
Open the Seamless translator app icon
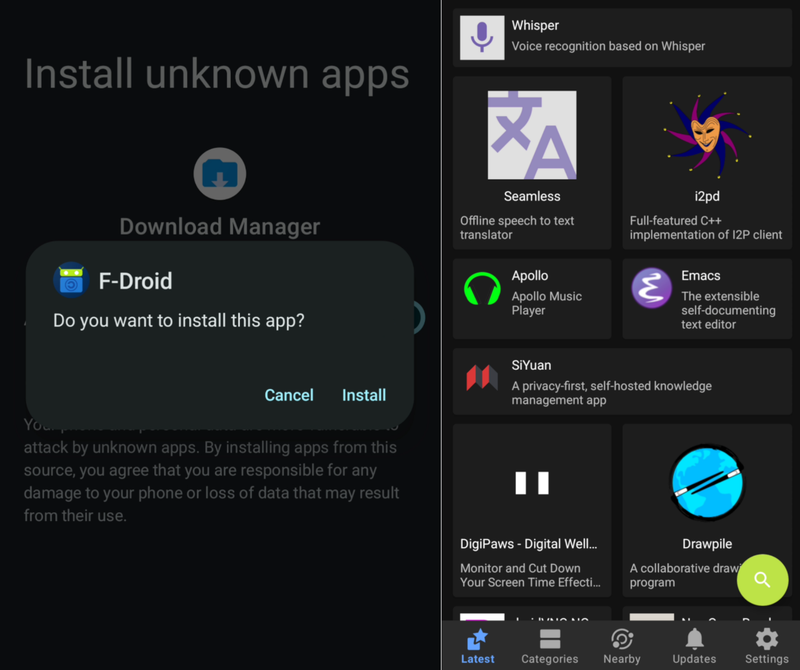click(532, 135)
